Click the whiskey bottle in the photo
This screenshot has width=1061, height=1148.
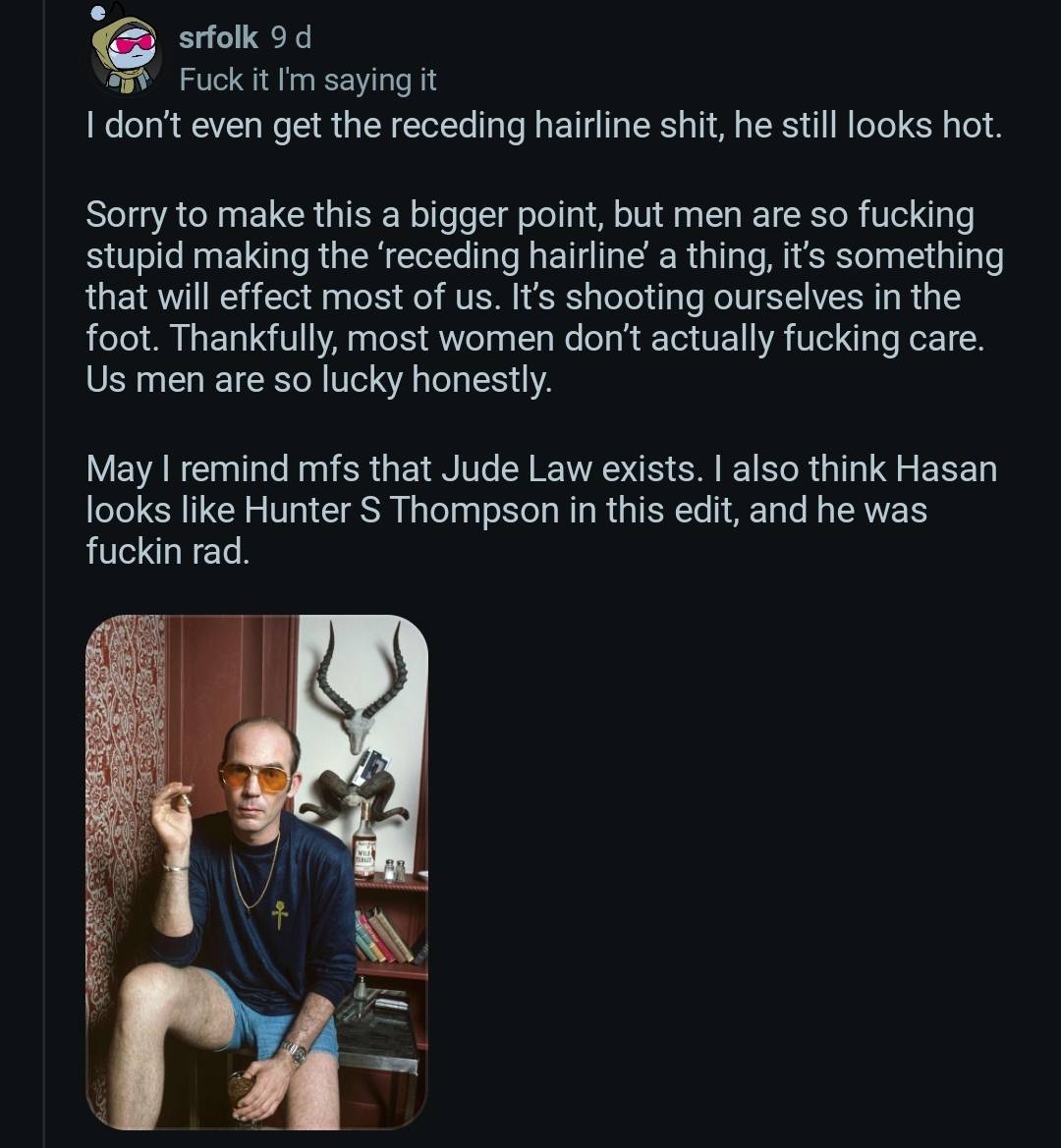click(364, 842)
